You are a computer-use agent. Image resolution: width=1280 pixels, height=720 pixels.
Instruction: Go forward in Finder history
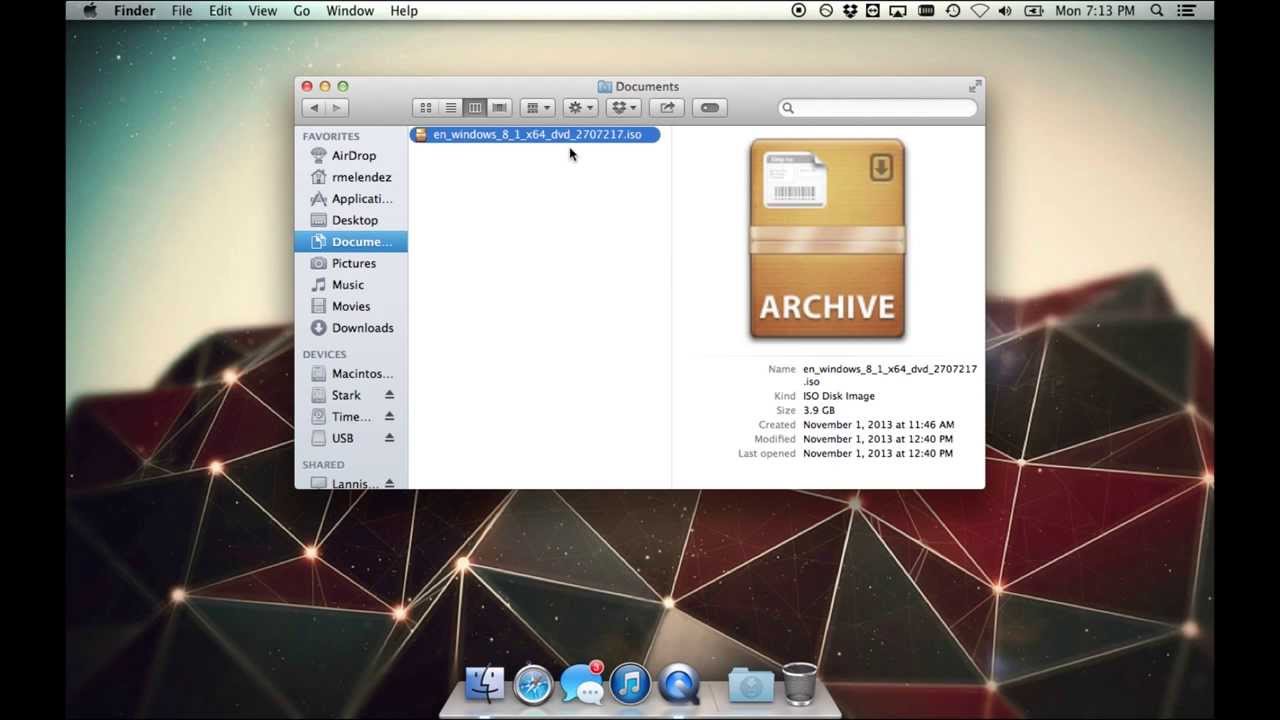tap(336, 108)
